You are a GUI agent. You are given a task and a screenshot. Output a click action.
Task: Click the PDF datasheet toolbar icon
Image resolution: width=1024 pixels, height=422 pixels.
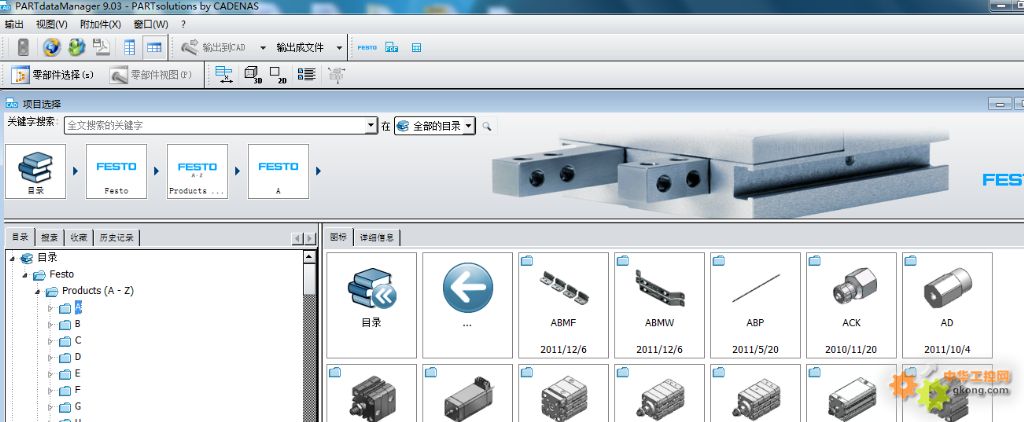[392, 47]
